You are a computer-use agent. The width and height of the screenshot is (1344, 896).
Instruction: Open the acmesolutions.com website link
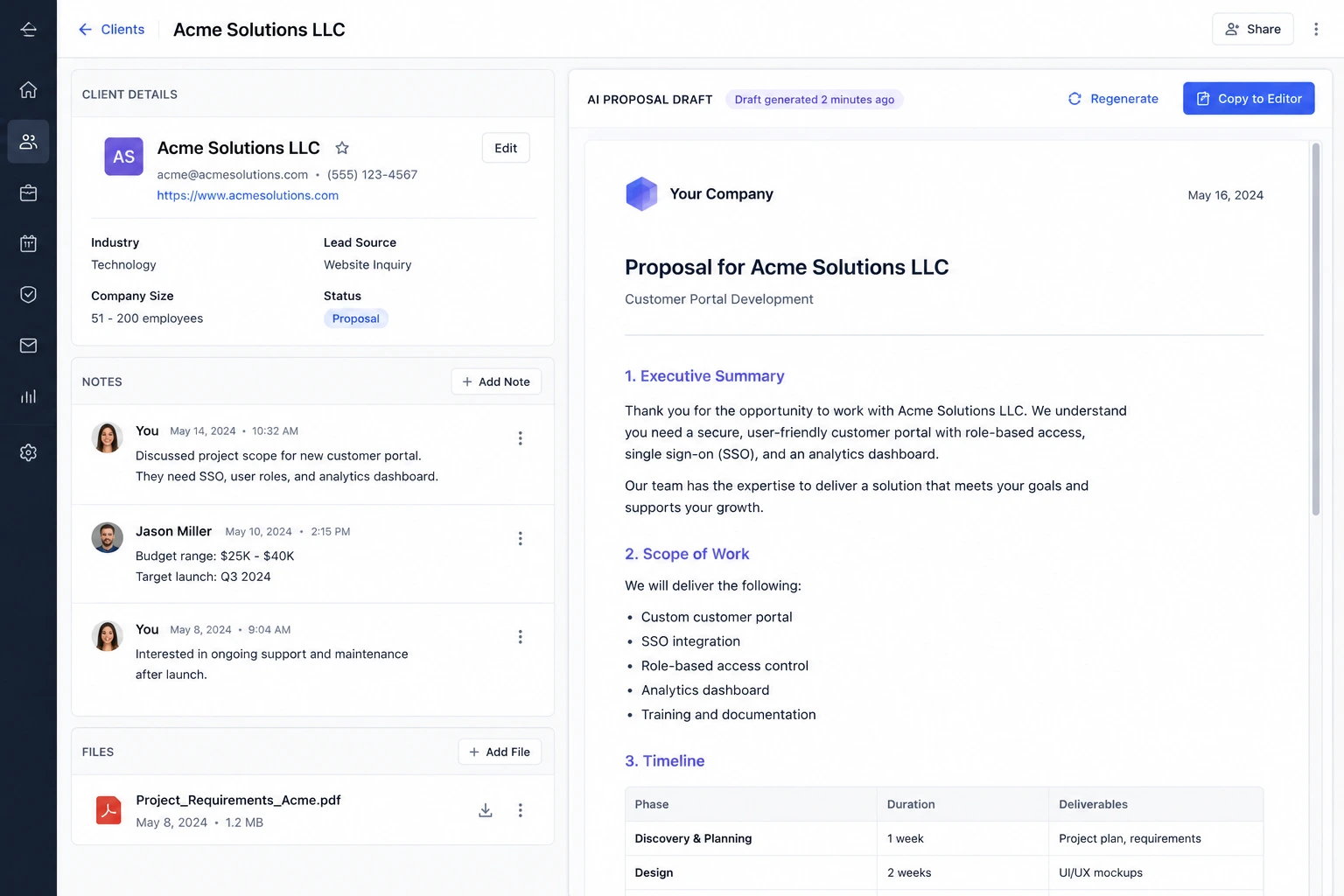(248, 195)
